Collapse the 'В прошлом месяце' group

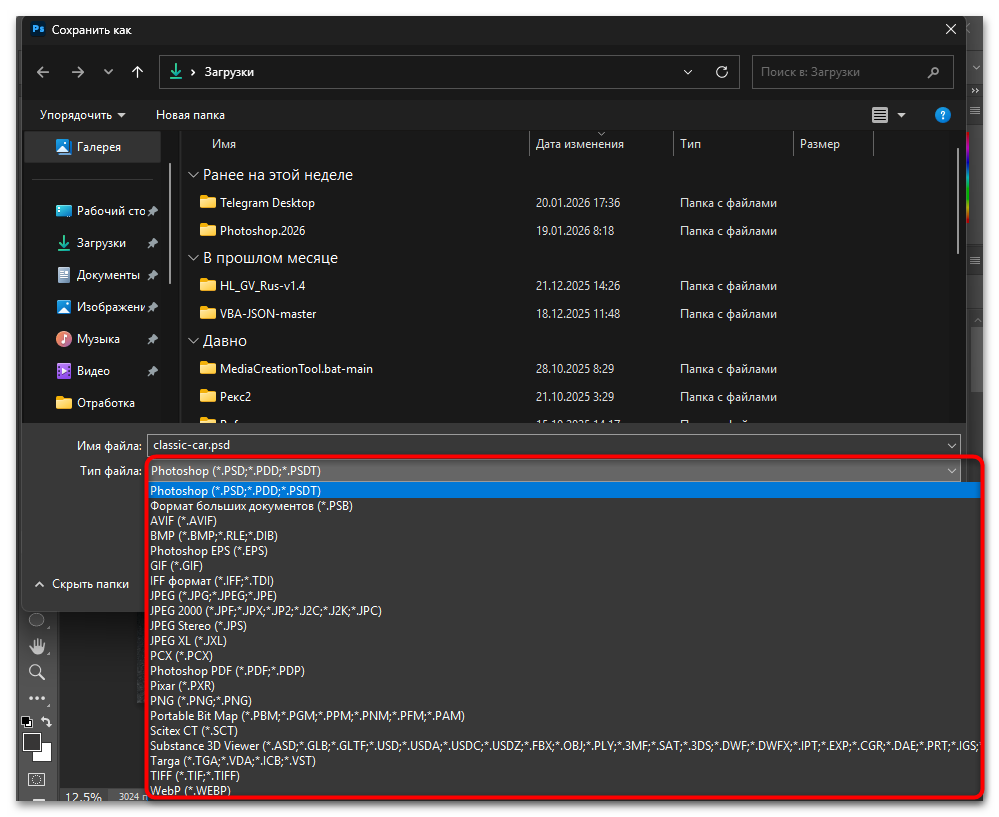(x=194, y=258)
